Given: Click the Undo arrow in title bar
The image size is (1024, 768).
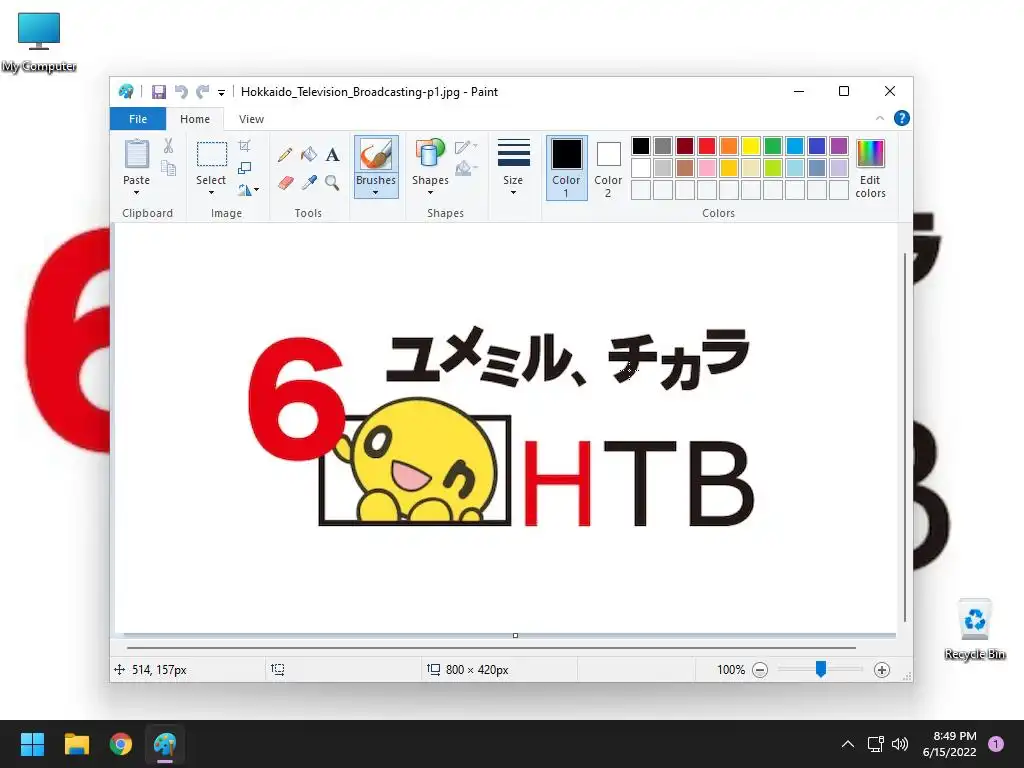Looking at the screenshot, I should point(181,92).
